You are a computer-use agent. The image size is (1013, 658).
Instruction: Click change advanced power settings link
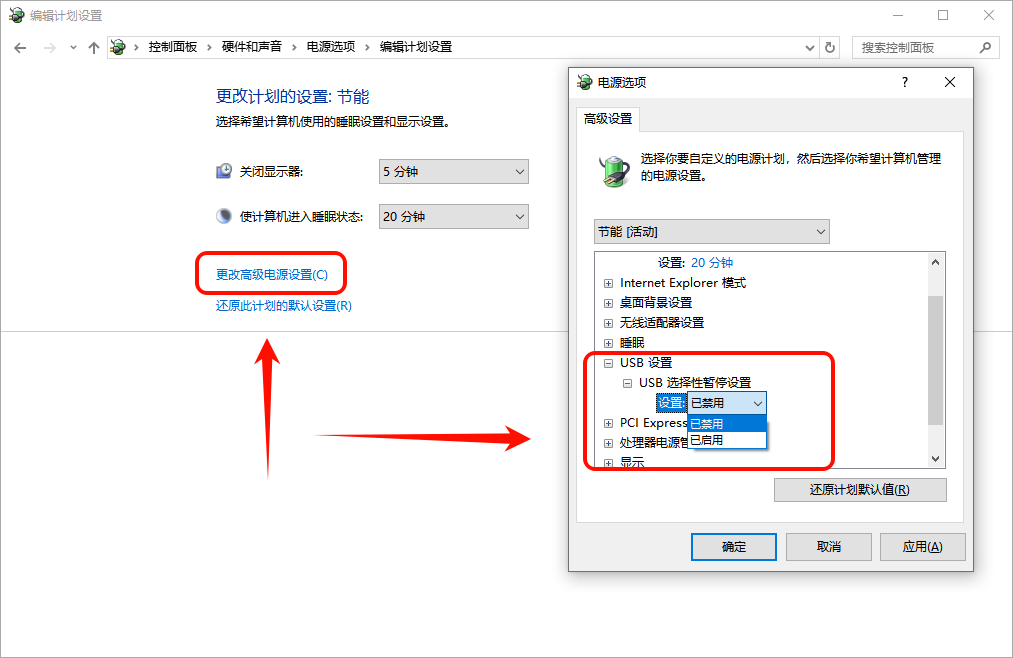pyautogui.click(x=272, y=275)
